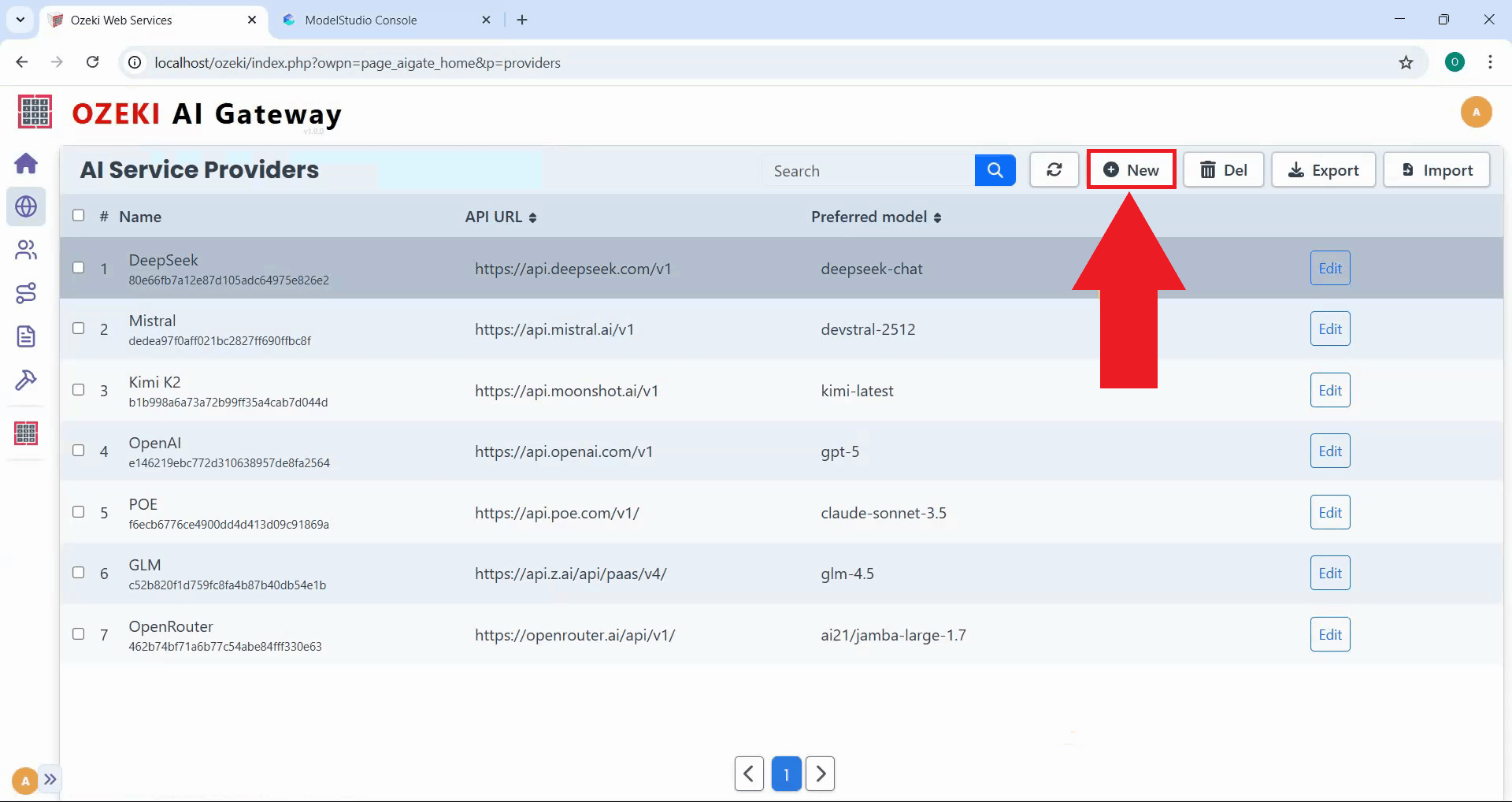Click page 1 in the pagination control
This screenshot has width=1512, height=802.
point(785,774)
